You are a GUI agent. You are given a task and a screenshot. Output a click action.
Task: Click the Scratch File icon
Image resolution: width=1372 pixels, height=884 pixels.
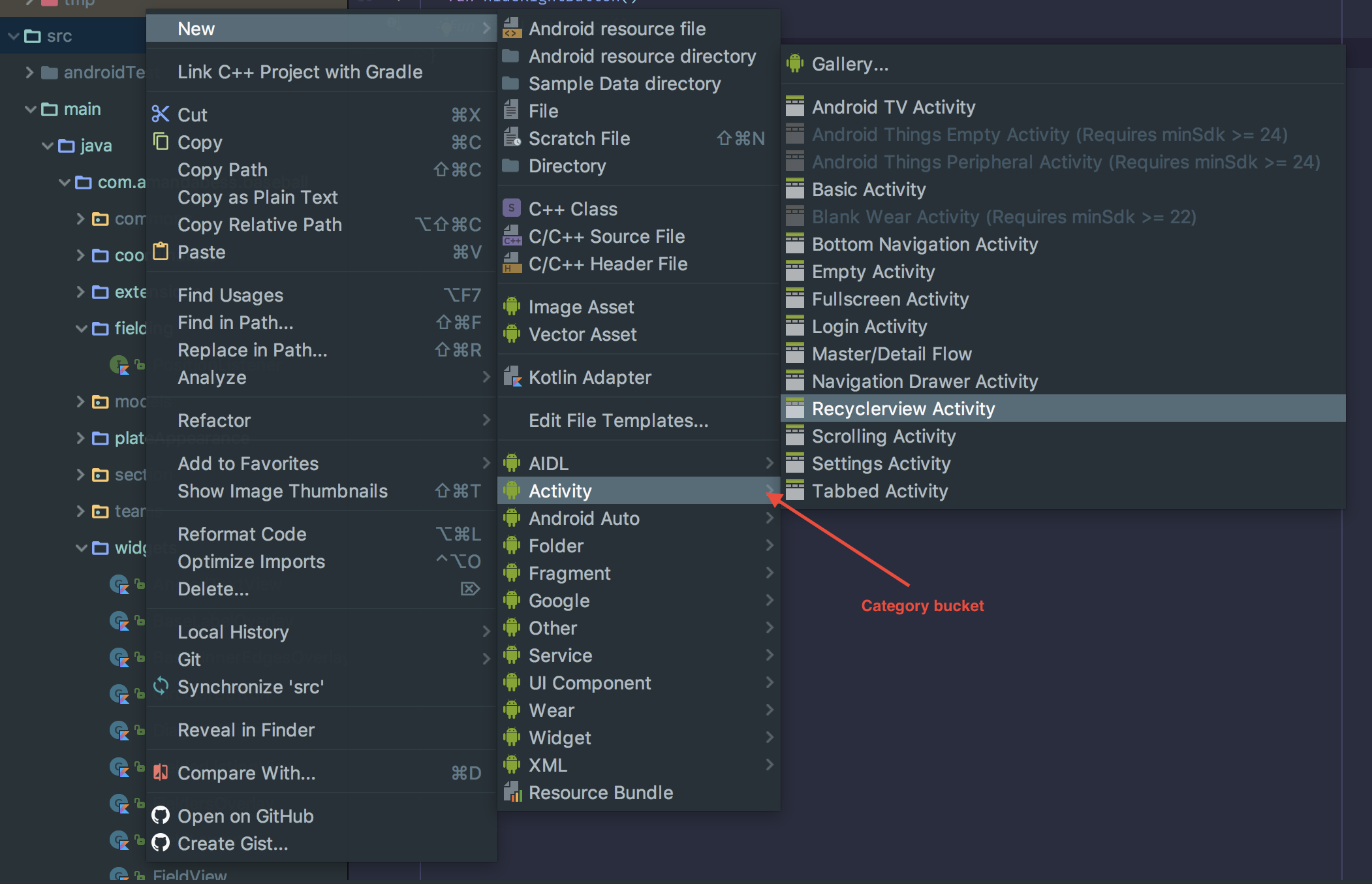512,138
